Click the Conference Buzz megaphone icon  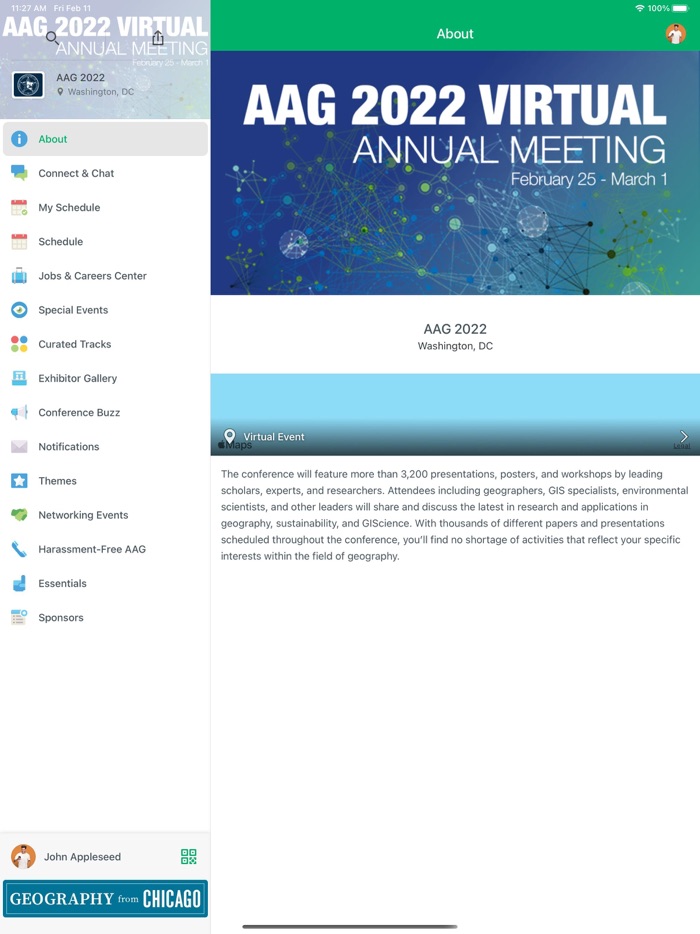(19, 412)
